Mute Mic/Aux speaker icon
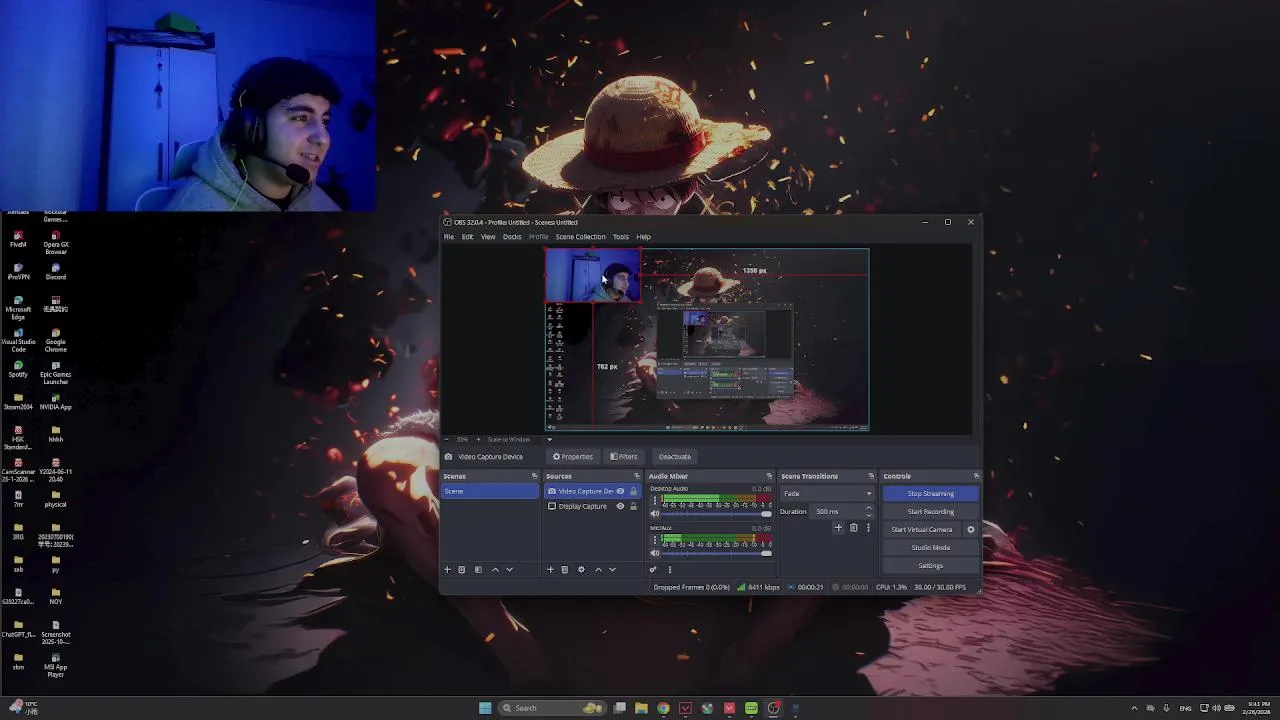 point(655,553)
